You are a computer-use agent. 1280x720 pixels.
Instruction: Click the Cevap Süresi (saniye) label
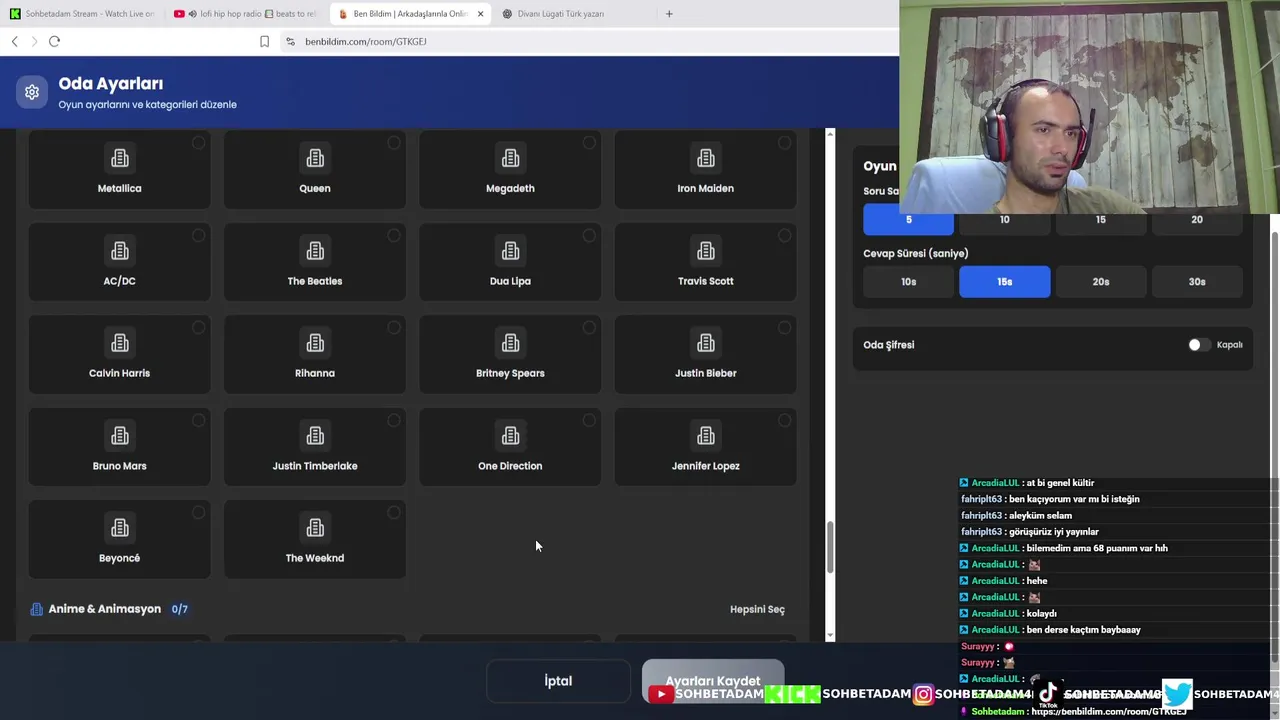(915, 254)
